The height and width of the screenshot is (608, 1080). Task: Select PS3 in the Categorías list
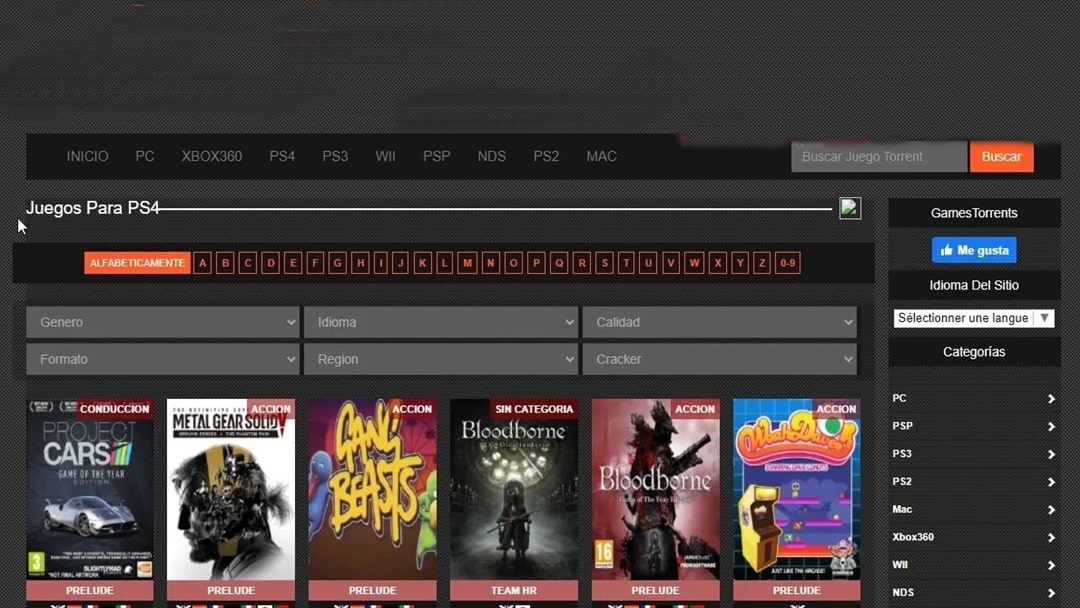(902, 454)
